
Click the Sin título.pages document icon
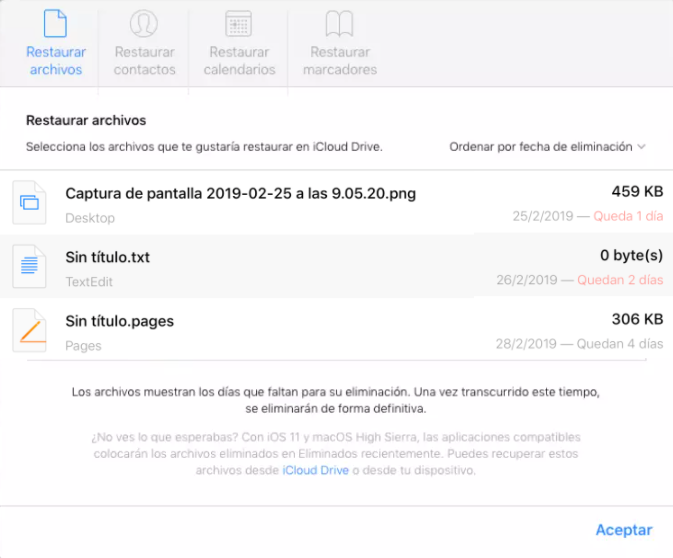pyautogui.click(x=29, y=330)
